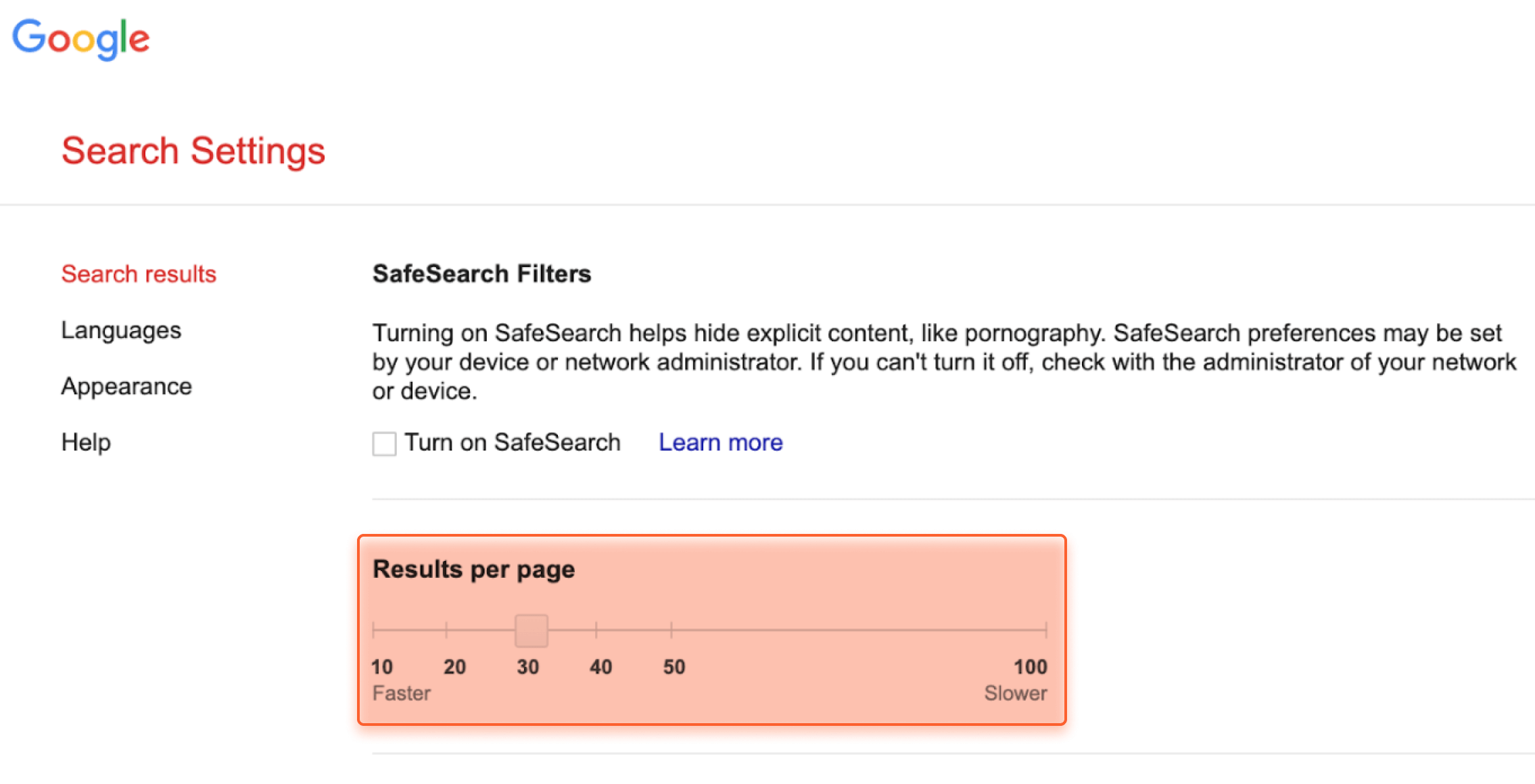Click the 30 label under the slider
This screenshot has width=1535, height=784.
[528, 667]
